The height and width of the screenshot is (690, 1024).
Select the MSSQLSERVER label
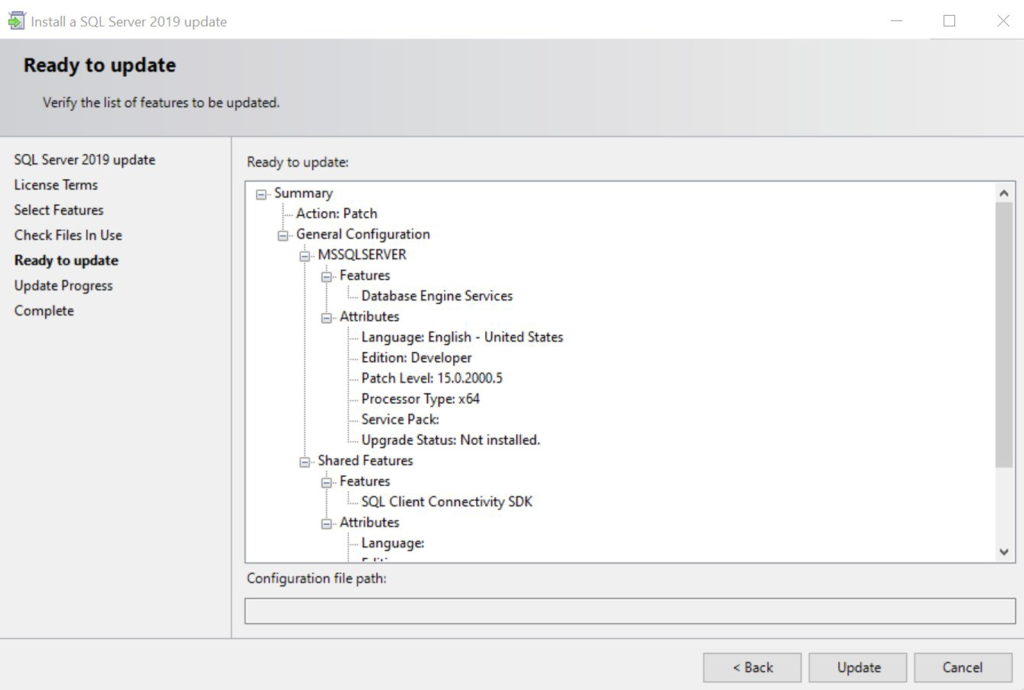coord(362,255)
